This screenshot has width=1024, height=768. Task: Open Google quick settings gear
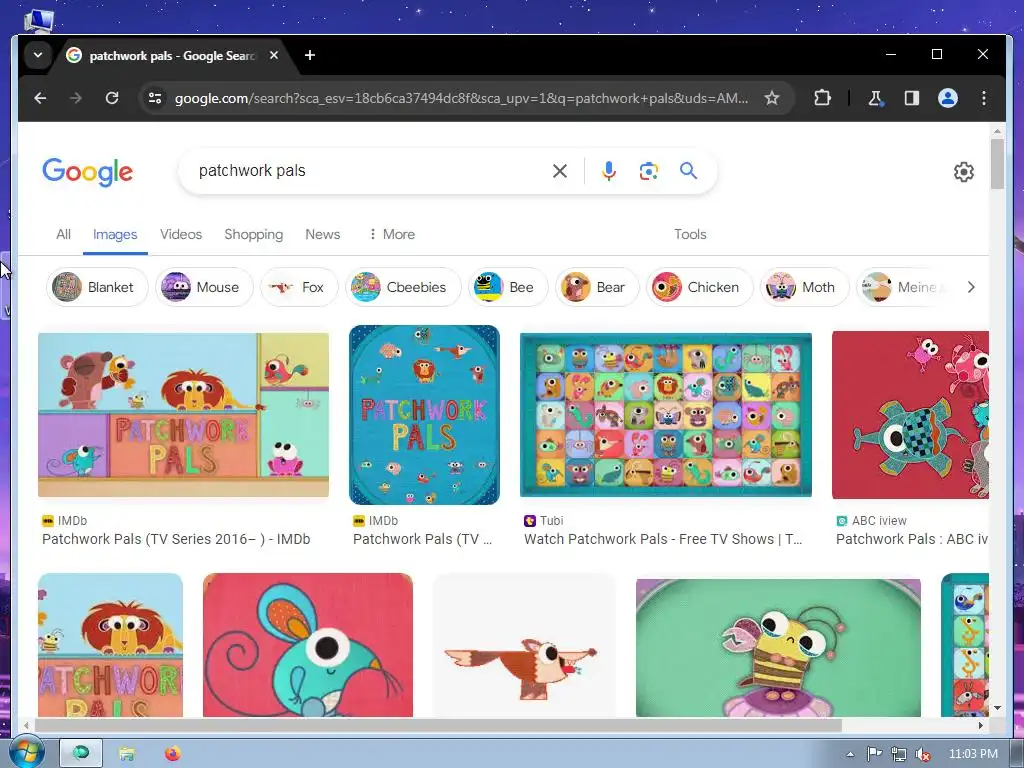click(x=963, y=172)
